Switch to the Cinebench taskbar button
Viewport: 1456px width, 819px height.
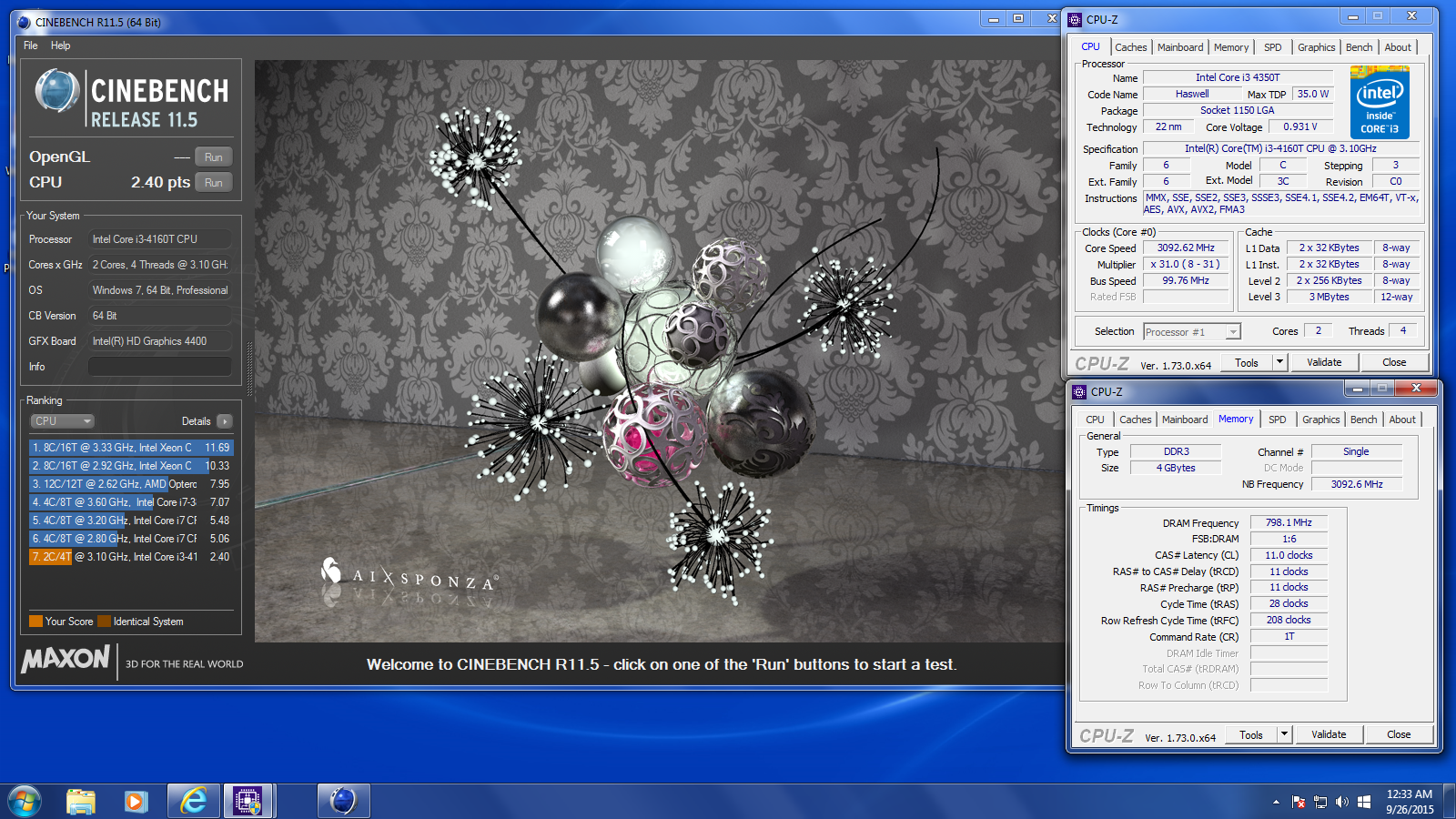pyautogui.click(x=343, y=802)
